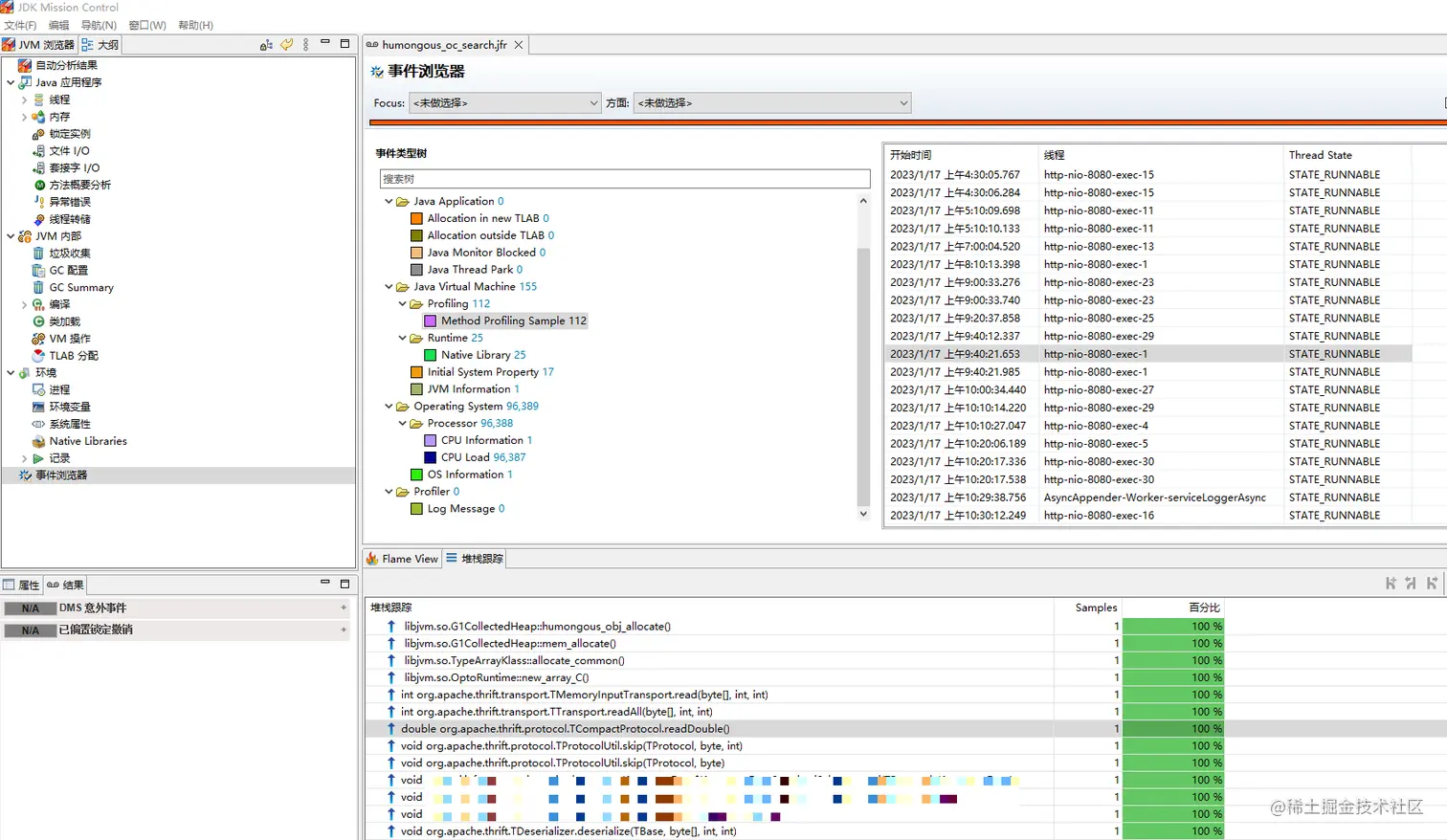Expand the DMS 意外事件 result row
This screenshot has height=840, width=1447.
[344, 608]
